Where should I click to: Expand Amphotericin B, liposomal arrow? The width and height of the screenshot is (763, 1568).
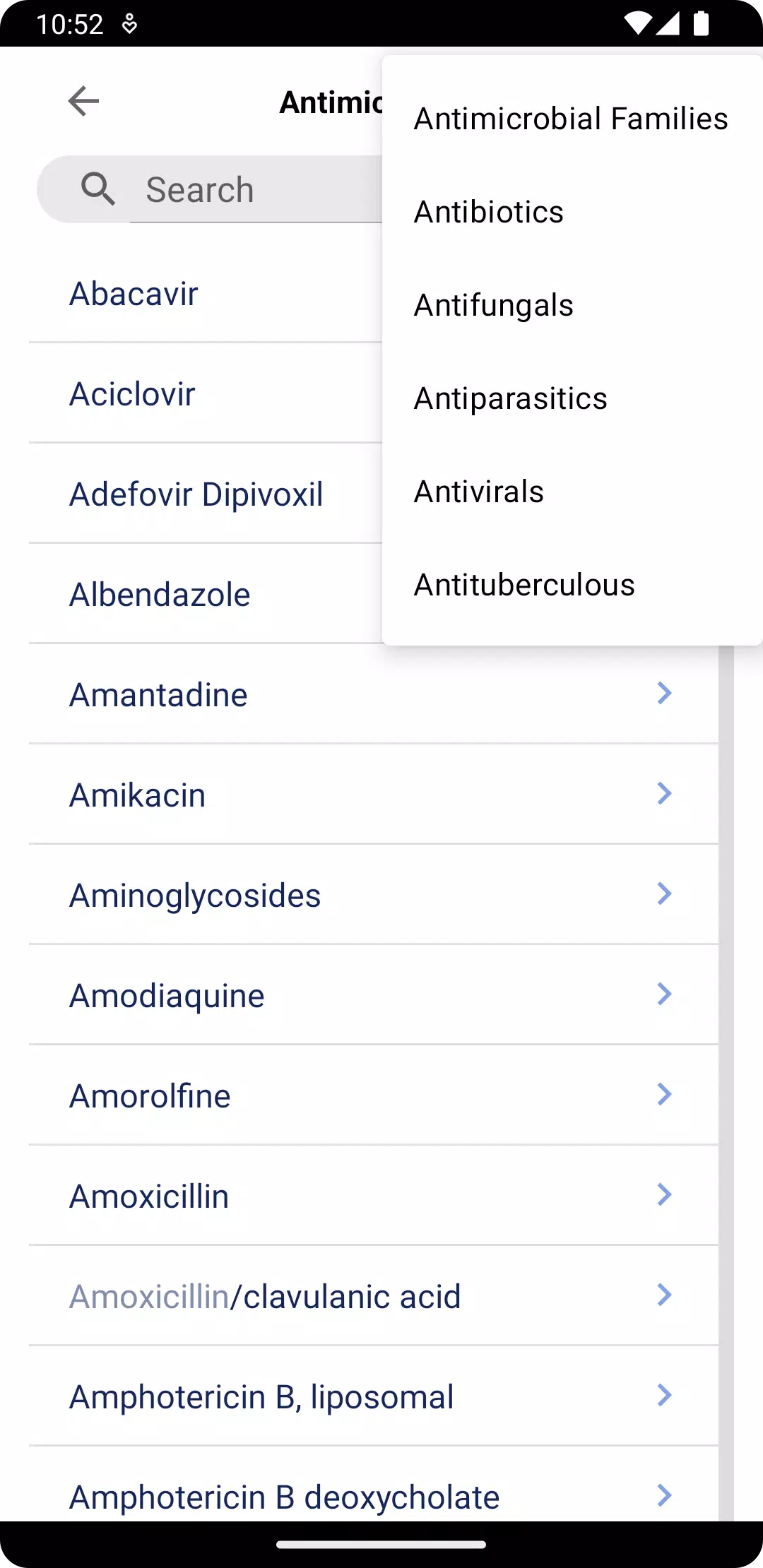(664, 1395)
